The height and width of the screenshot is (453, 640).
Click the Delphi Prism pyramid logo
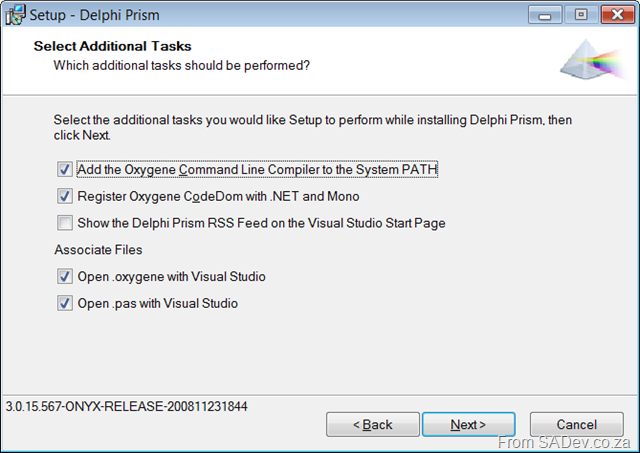[593, 60]
